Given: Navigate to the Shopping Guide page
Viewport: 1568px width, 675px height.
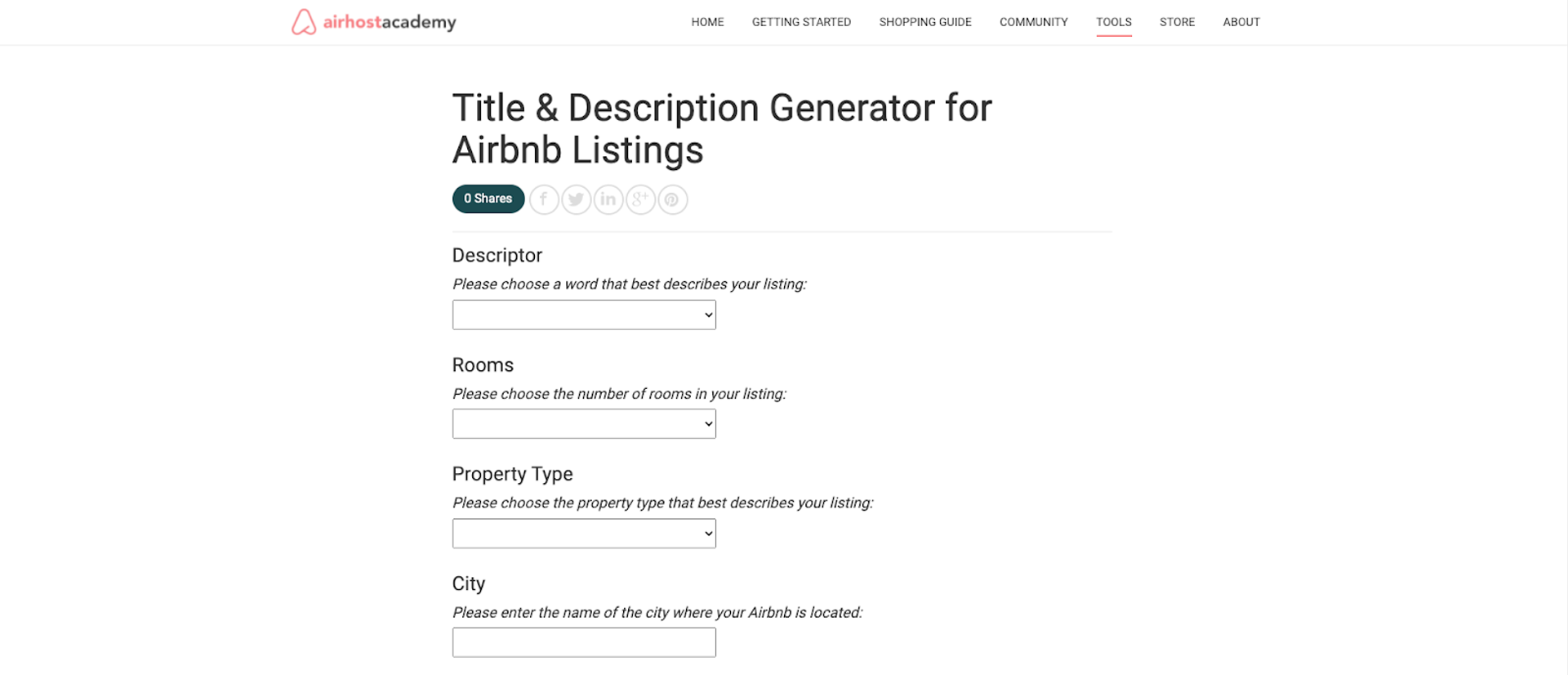Looking at the screenshot, I should (x=924, y=22).
